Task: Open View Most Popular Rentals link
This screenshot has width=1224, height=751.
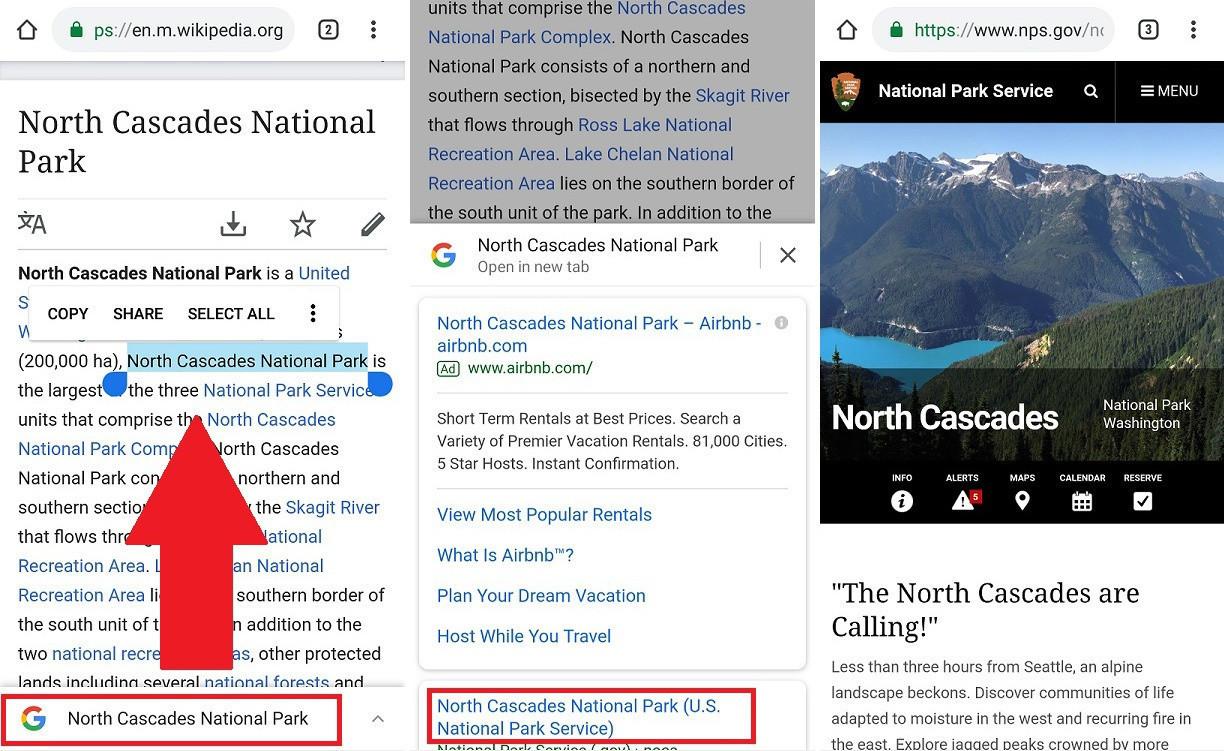Action: pos(544,515)
